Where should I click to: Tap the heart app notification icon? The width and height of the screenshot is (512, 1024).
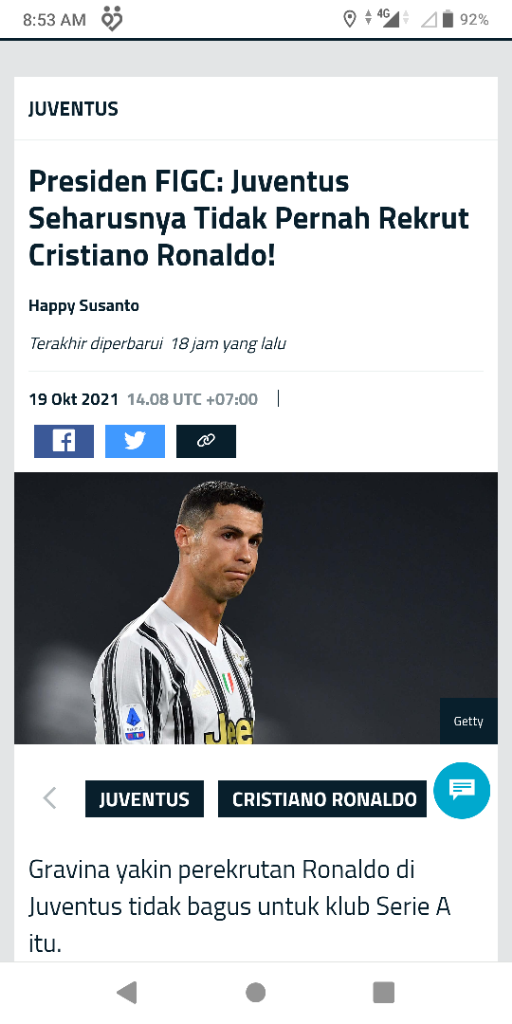coord(112,19)
